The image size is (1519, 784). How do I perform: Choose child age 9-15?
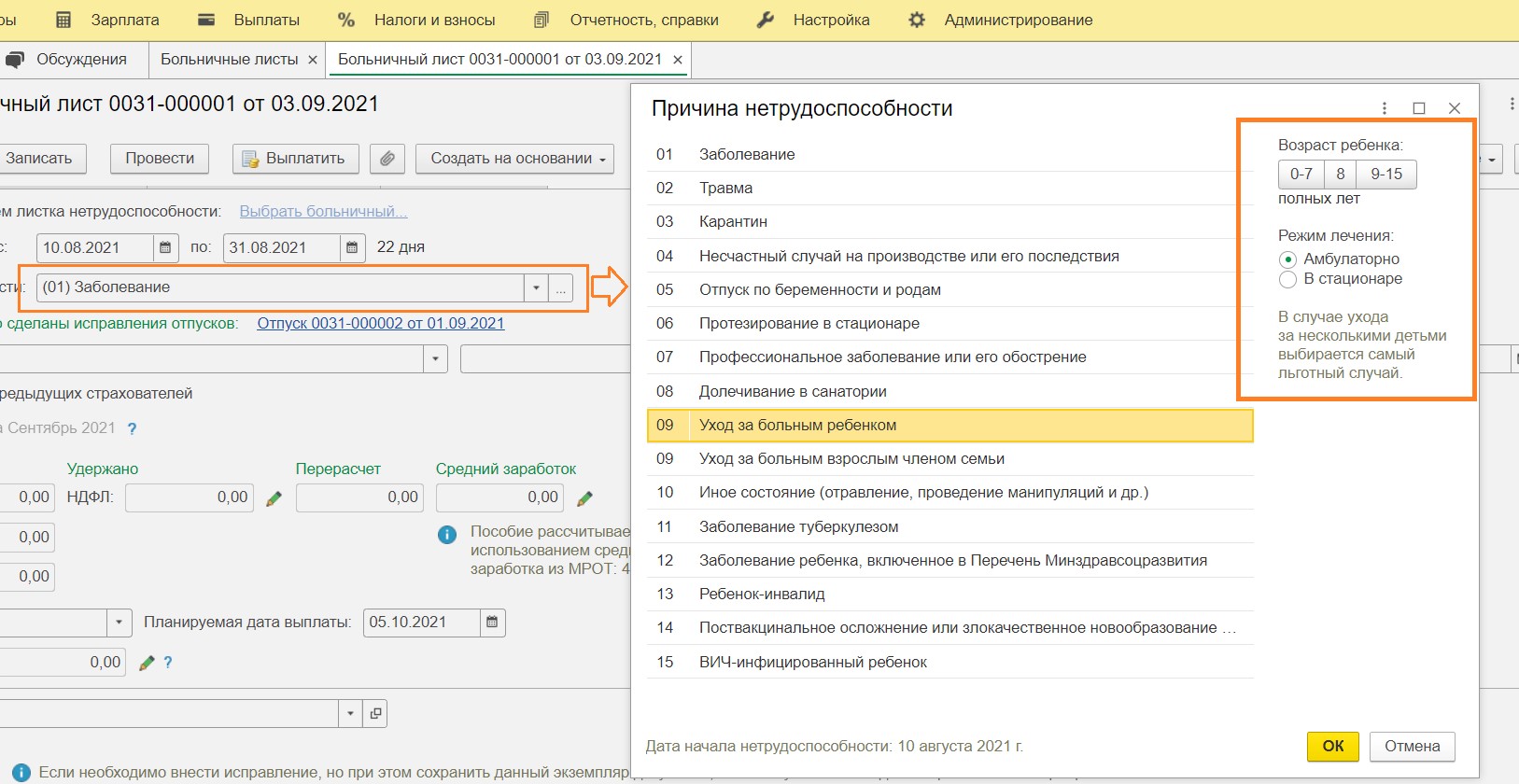coord(1386,174)
